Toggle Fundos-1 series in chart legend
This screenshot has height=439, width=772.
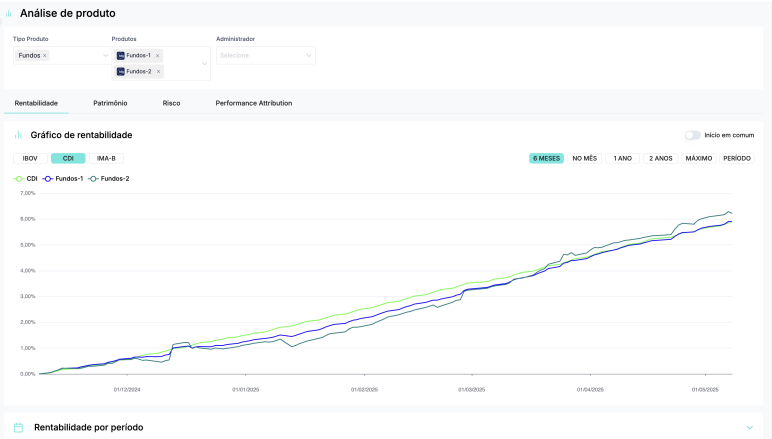point(63,179)
